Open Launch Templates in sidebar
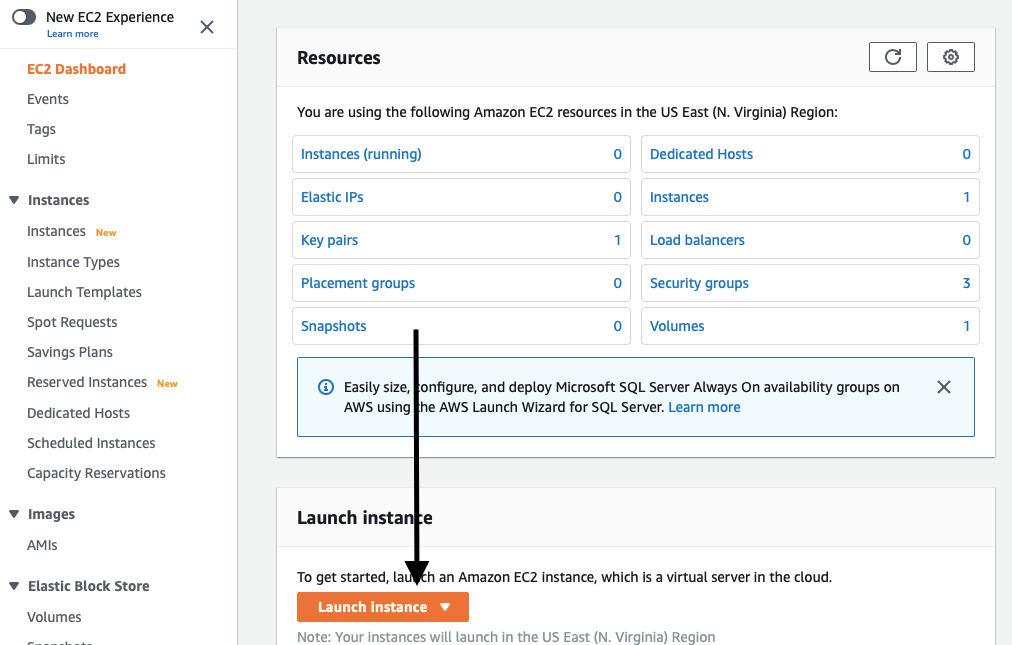The image size is (1012, 645). click(x=84, y=292)
